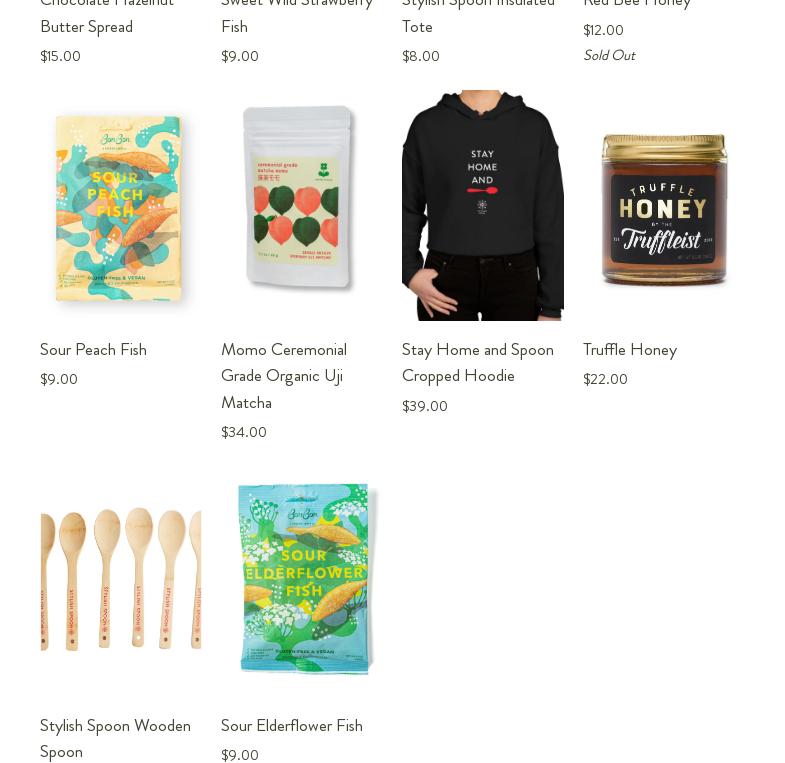Screen dimensions: 785x763
Task: Open Momo Ceremonial Grade Organic Uji Matcha link
Action: [284, 376]
